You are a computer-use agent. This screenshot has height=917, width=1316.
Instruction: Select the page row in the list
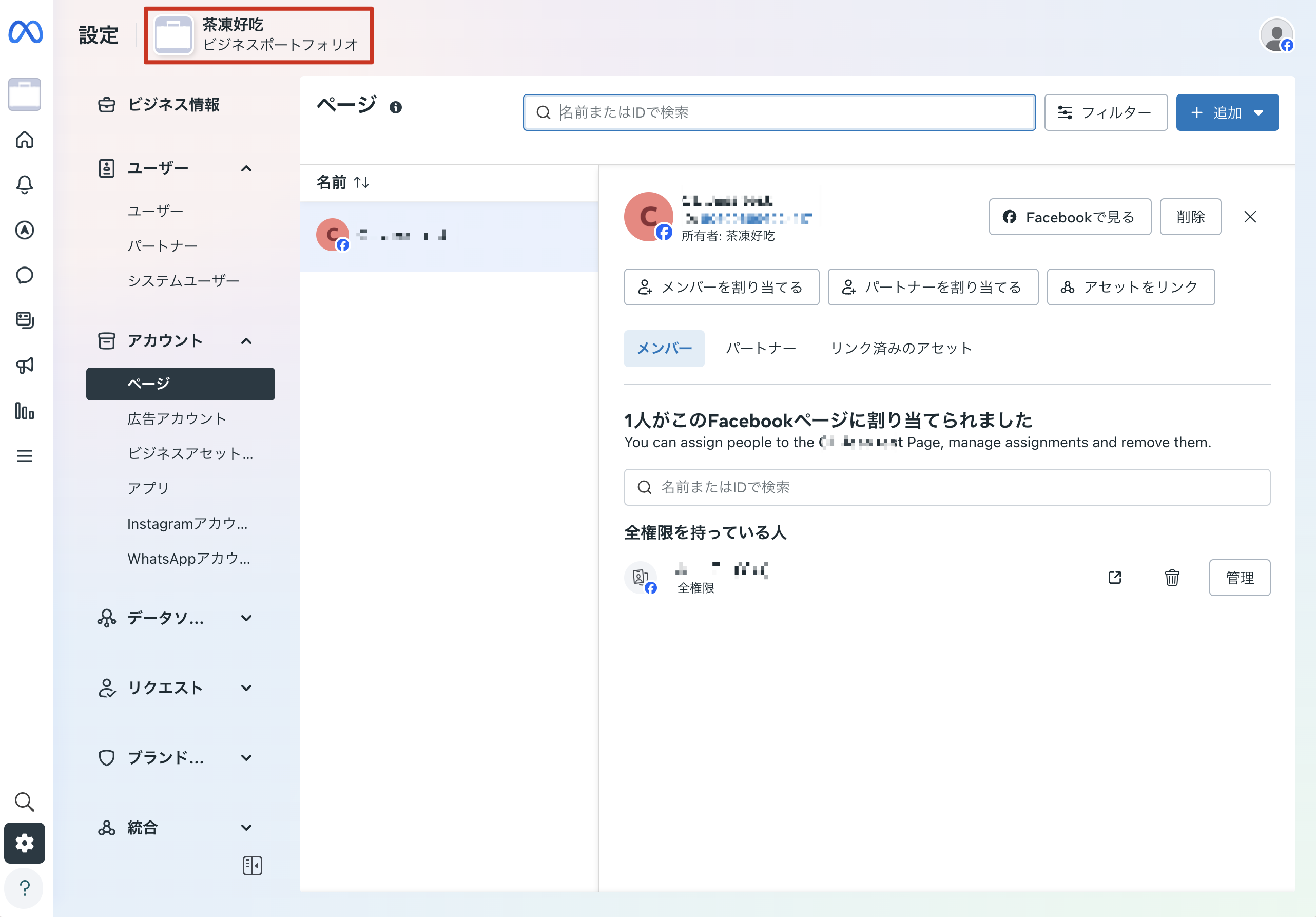(449, 236)
